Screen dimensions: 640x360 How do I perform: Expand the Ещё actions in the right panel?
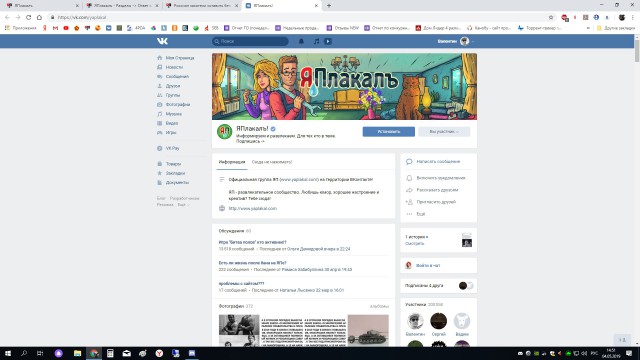(420, 214)
